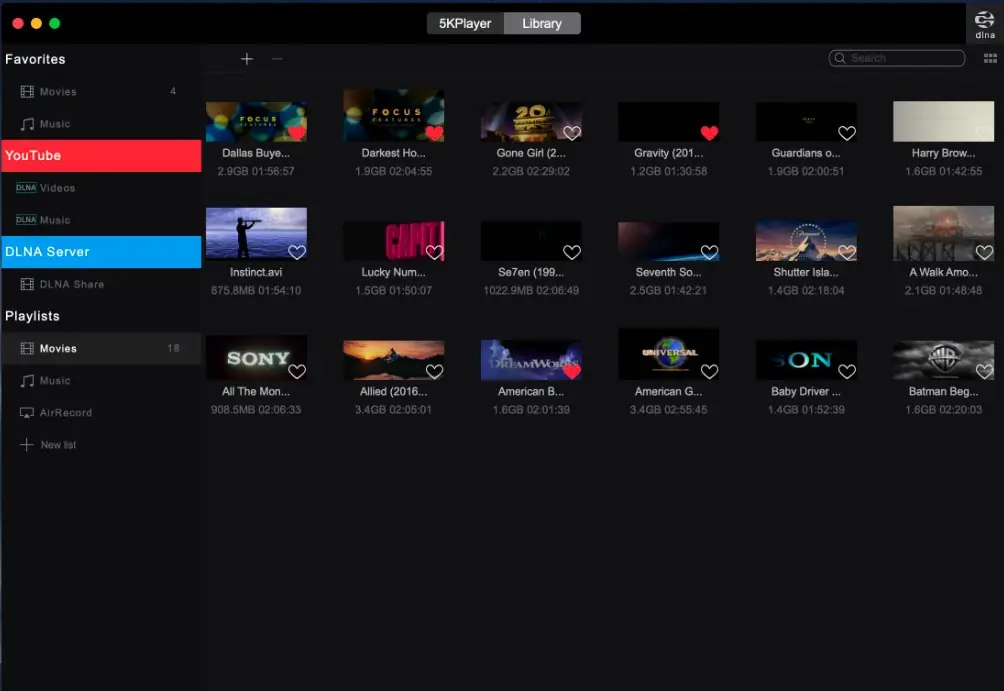Select Movies playlist
Screen dimensions: 1004x691
point(101,348)
